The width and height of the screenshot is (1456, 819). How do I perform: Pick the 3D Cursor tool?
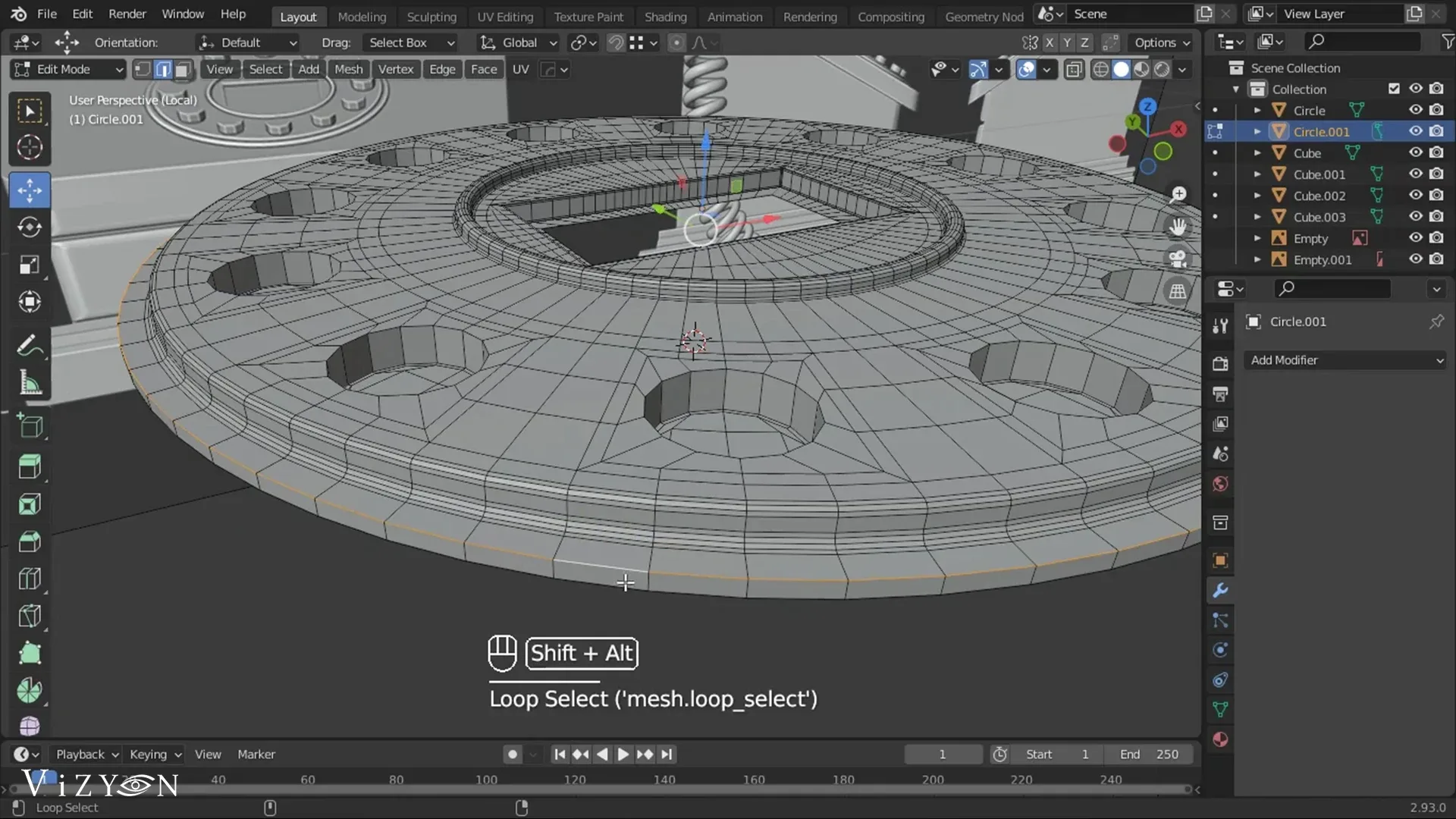(x=30, y=148)
